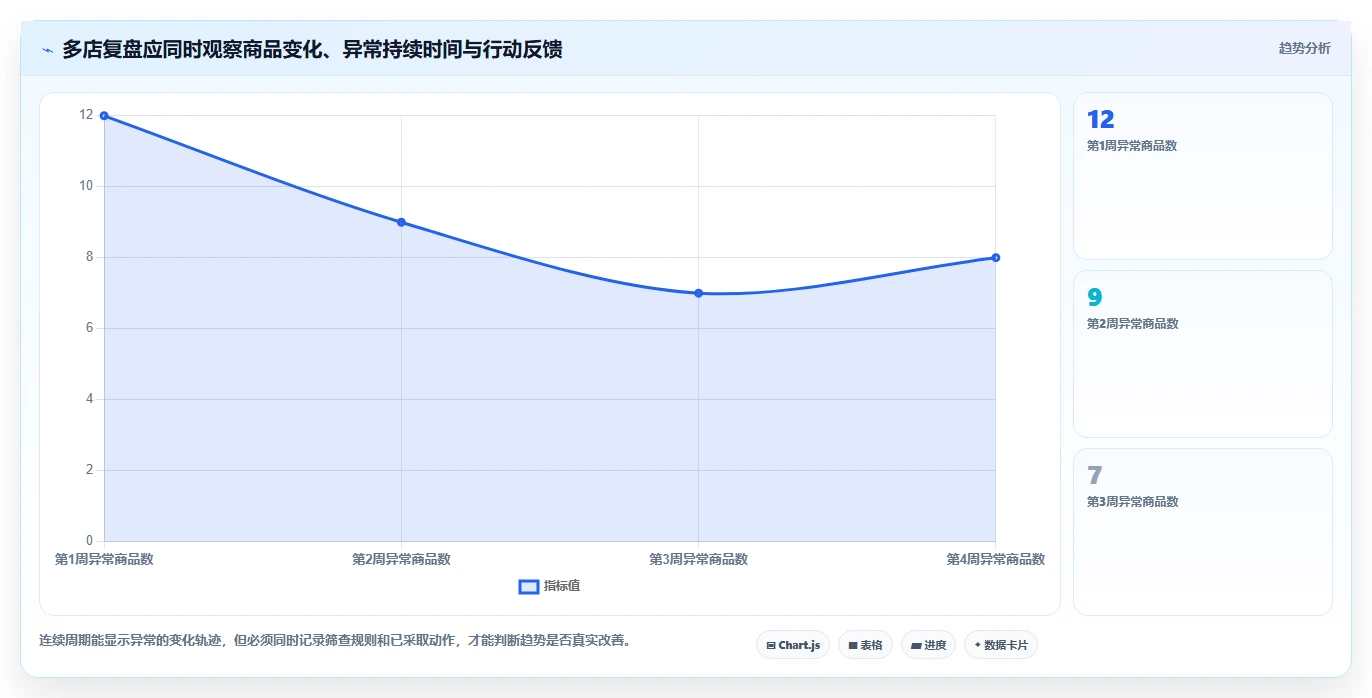Click the lightning icon beside the title
The width and height of the screenshot is (1372, 698).
[47, 50]
